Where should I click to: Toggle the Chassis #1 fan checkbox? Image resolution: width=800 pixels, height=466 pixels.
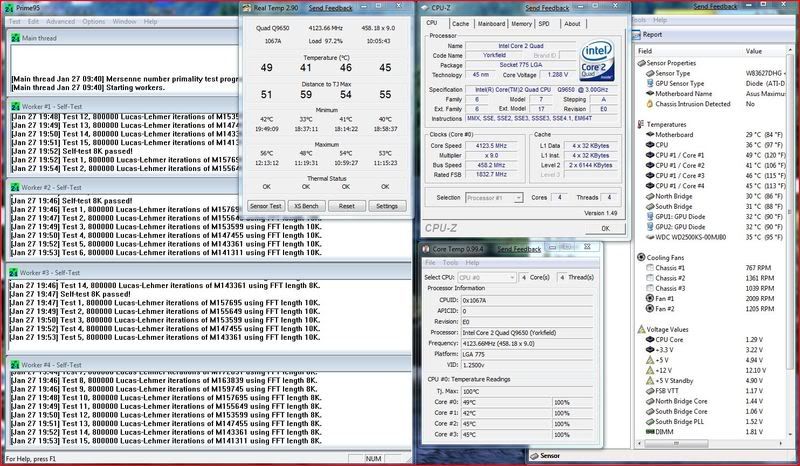point(650,267)
